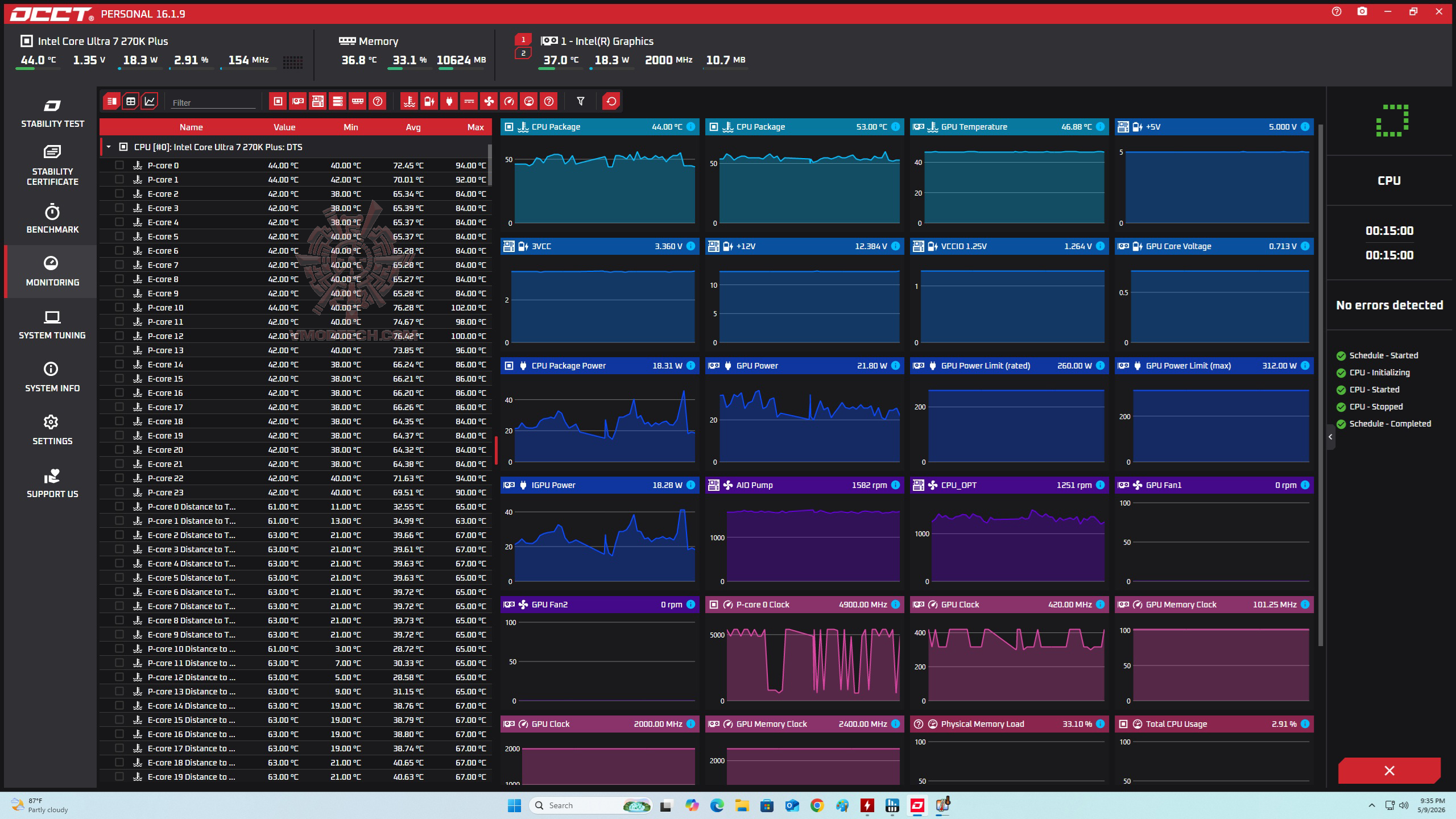Check the E-core 18 sensor checkbox
1456x819 pixels.
[x=119, y=421]
